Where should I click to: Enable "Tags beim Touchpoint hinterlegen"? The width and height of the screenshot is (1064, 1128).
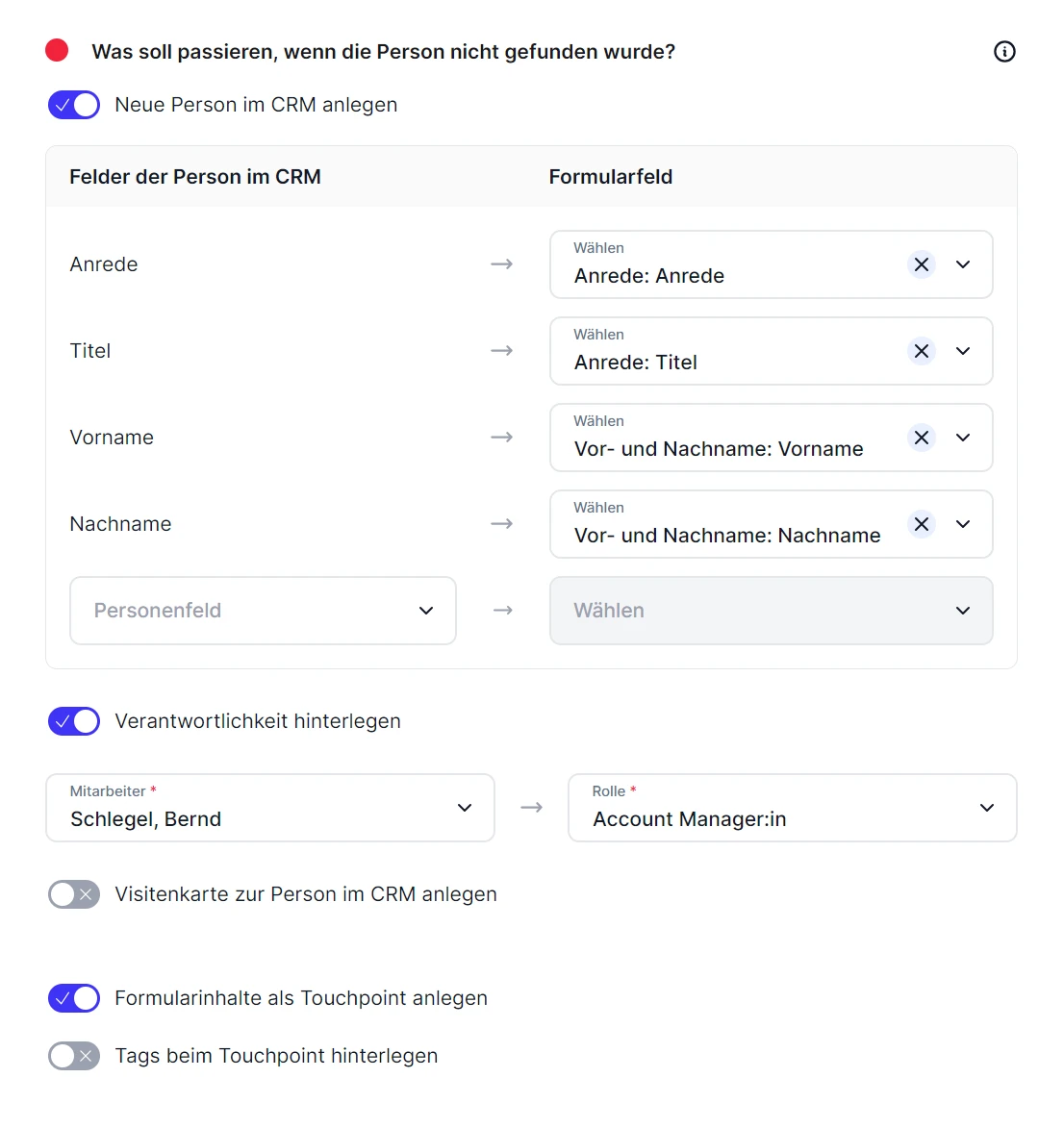coord(74,1056)
